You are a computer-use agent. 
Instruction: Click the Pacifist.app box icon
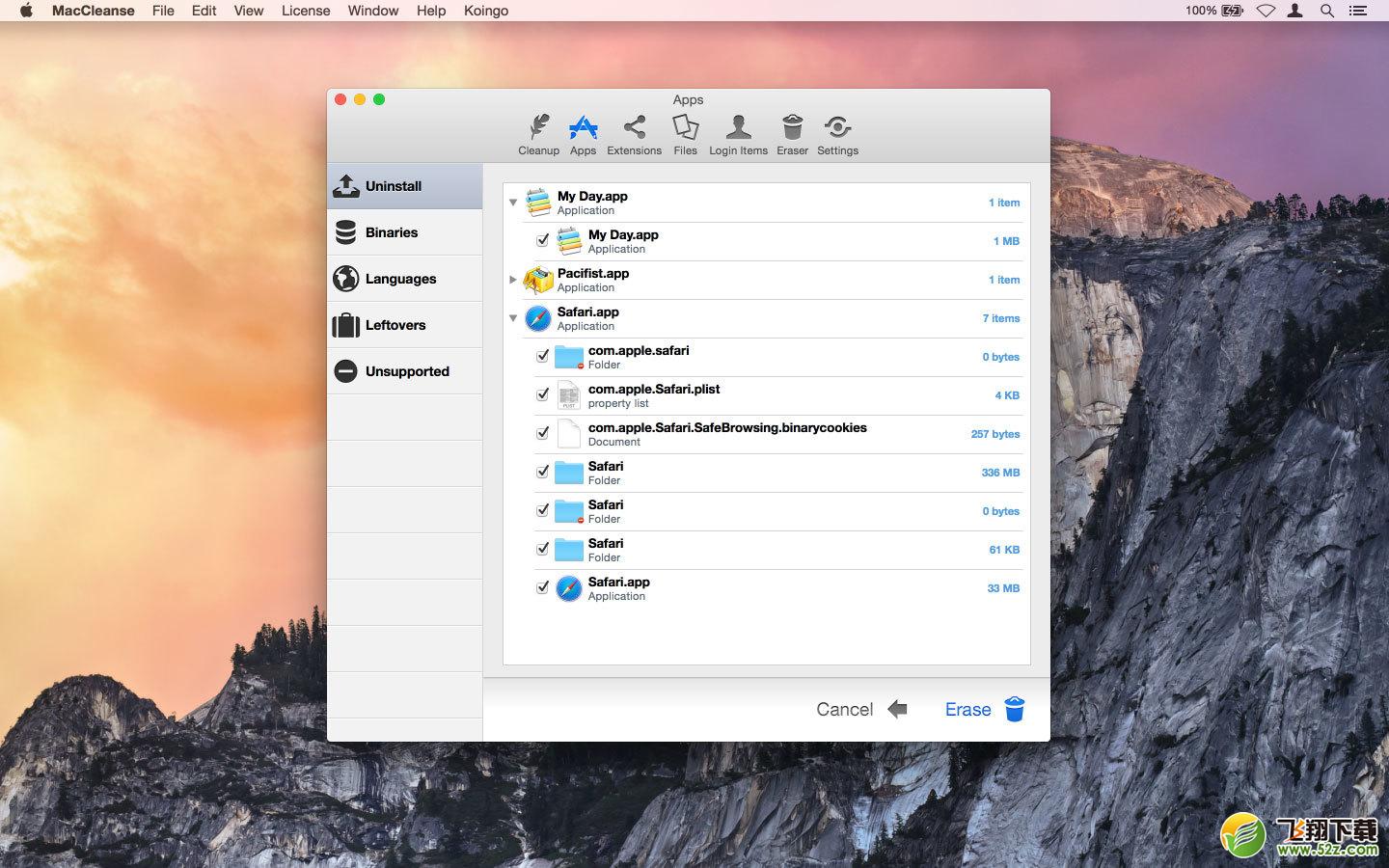[537, 280]
